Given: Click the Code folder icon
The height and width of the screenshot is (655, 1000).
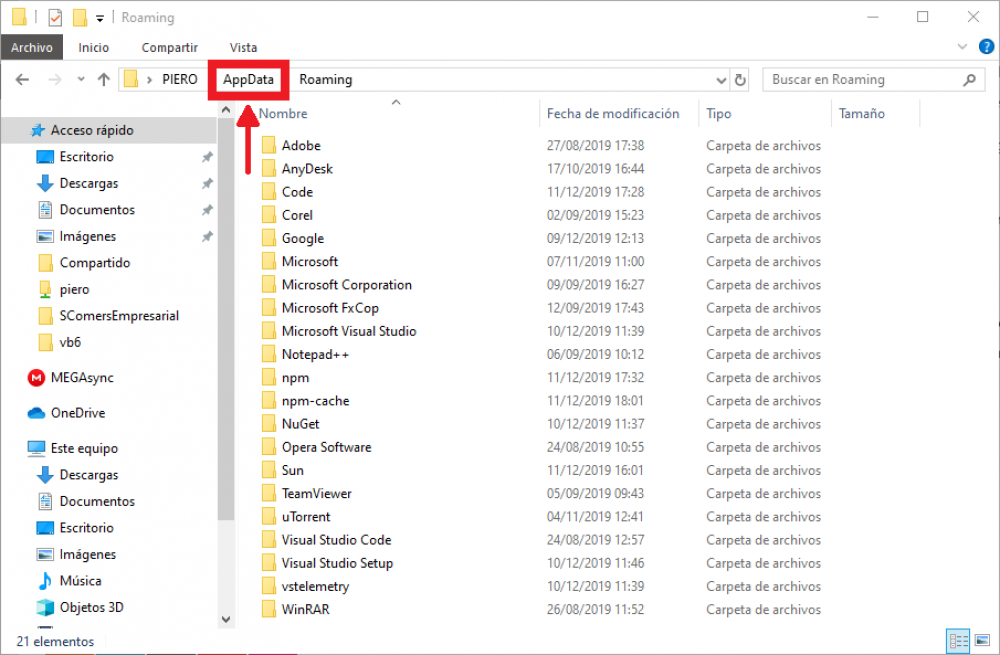Looking at the screenshot, I should pyautogui.click(x=269, y=192).
